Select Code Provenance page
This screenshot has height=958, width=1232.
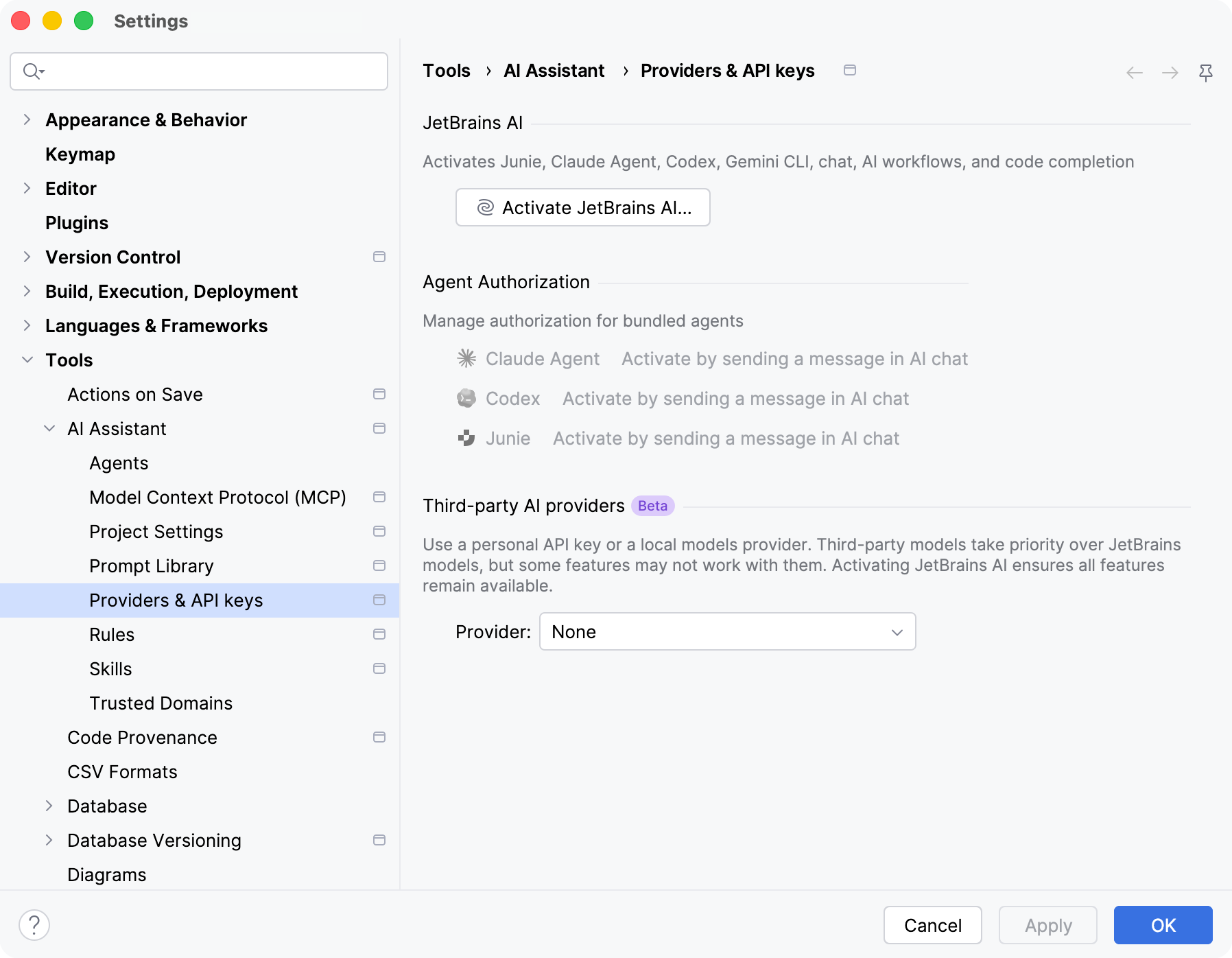click(x=142, y=738)
